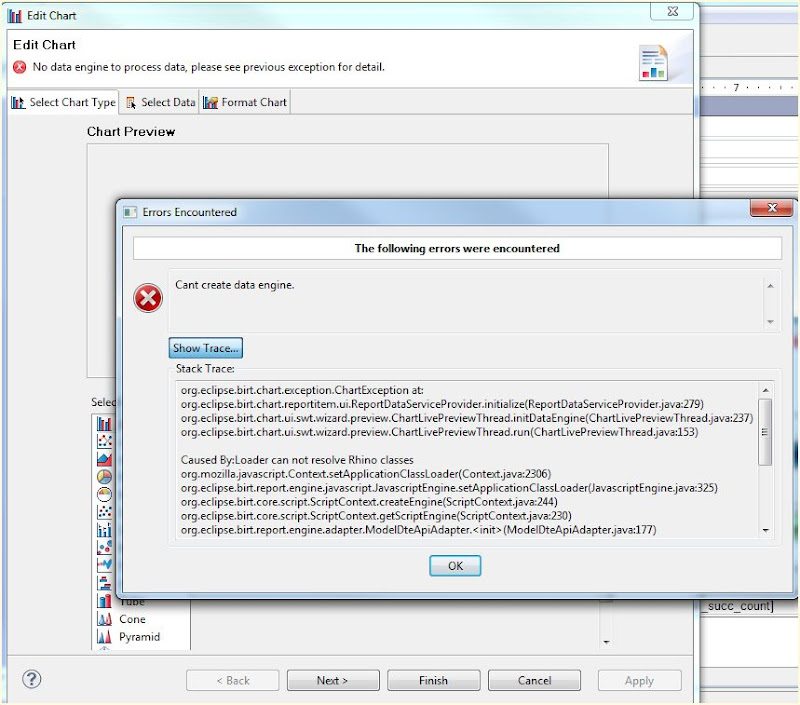Click the 'Cant create data engine.' message

(235, 285)
